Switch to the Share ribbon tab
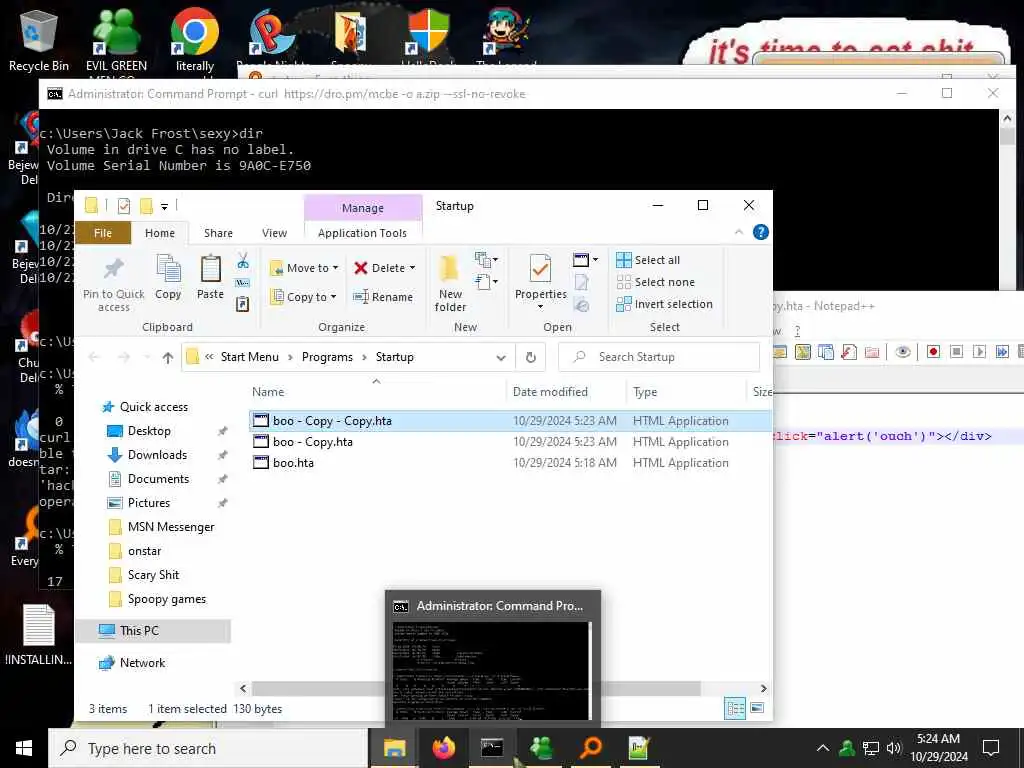The width and height of the screenshot is (1024, 768). [218, 233]
